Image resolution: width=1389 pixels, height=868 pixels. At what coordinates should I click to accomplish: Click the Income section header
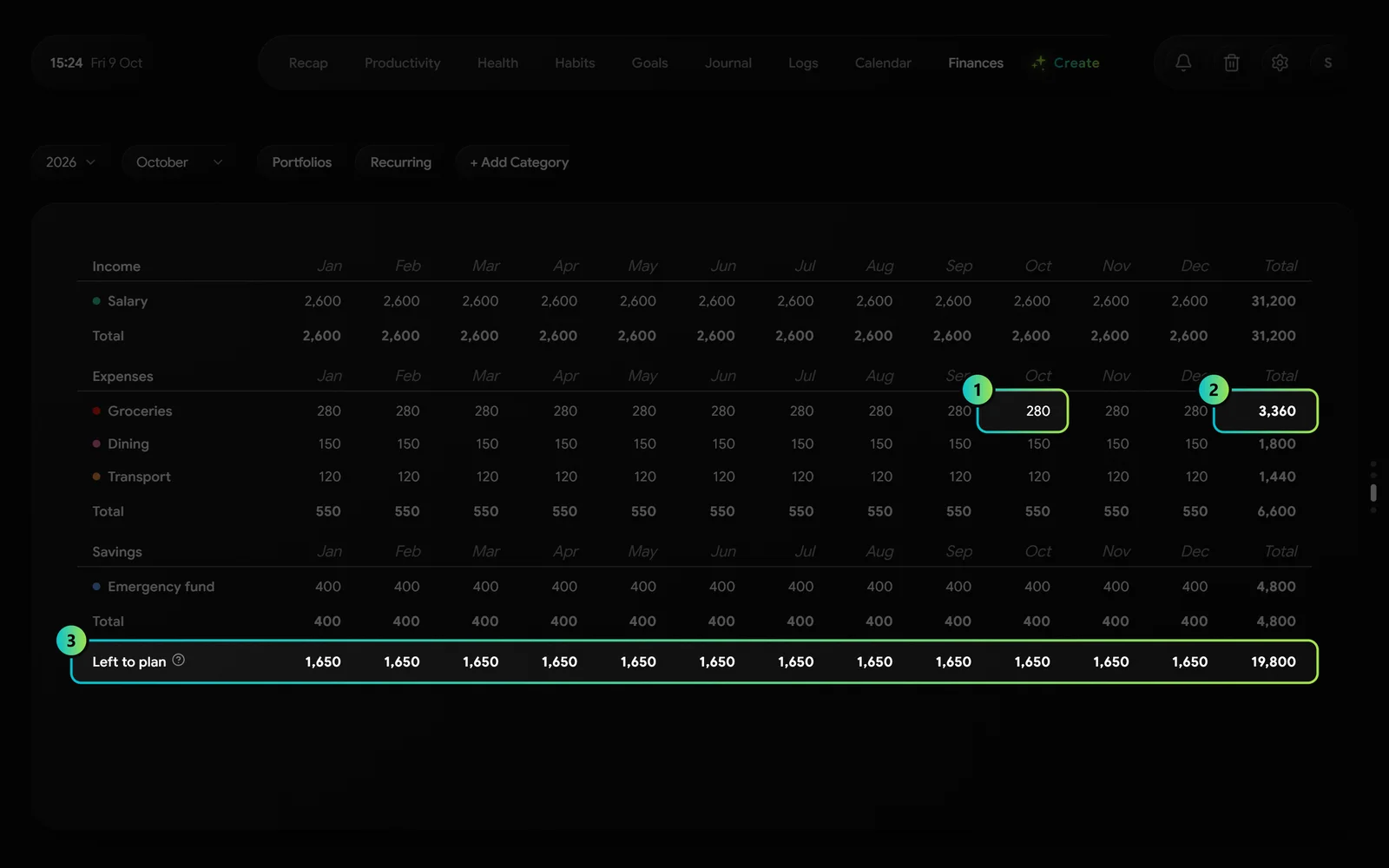click(x=116, y=266)
